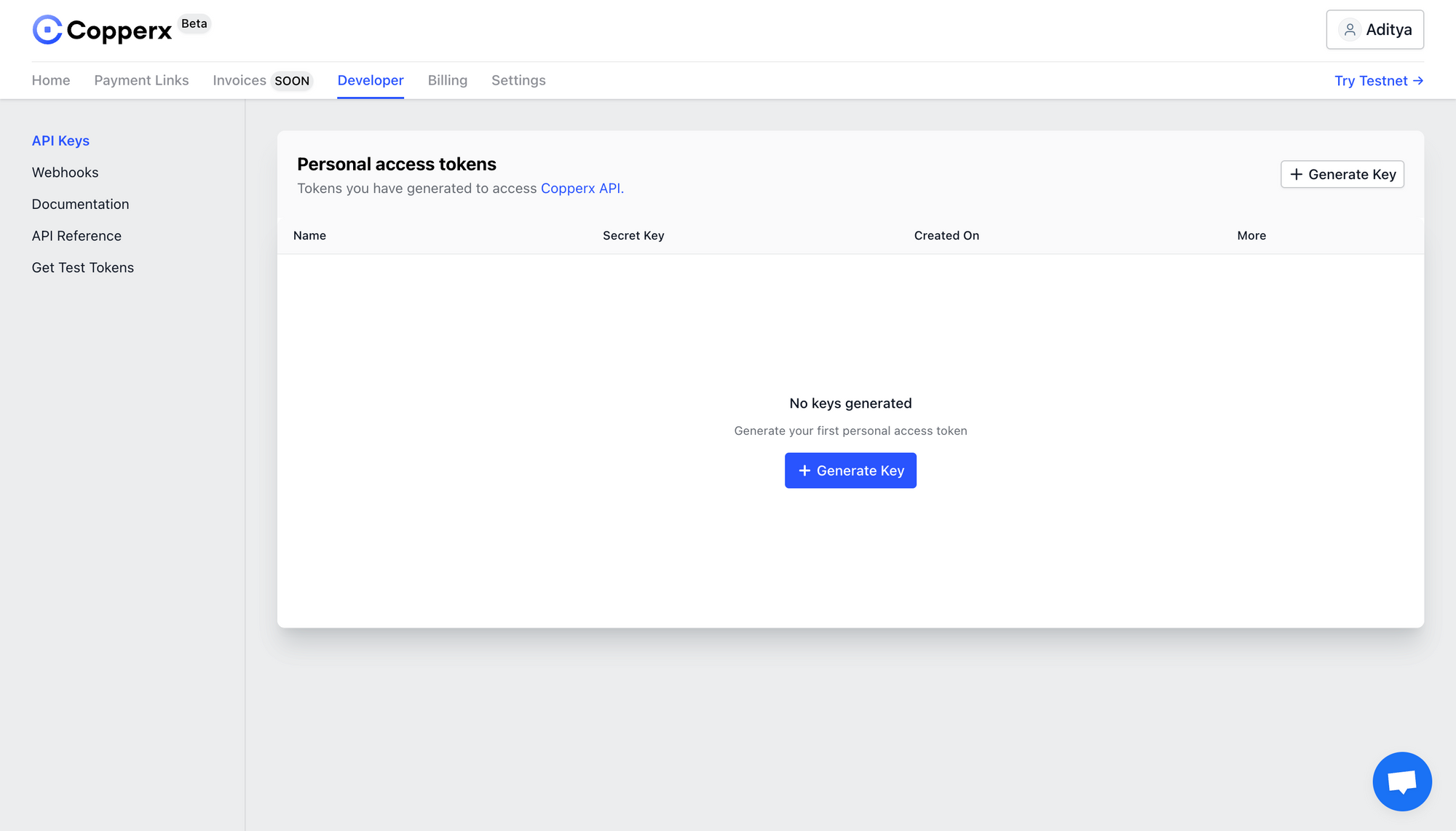Open the Billing tab
Screen dimensions: 1456x831
pos(448,80)
